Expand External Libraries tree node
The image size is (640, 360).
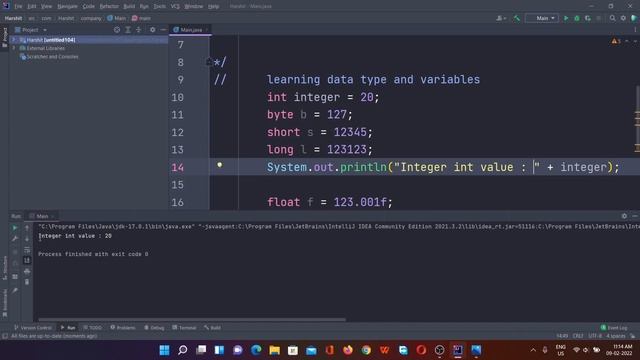14,48
